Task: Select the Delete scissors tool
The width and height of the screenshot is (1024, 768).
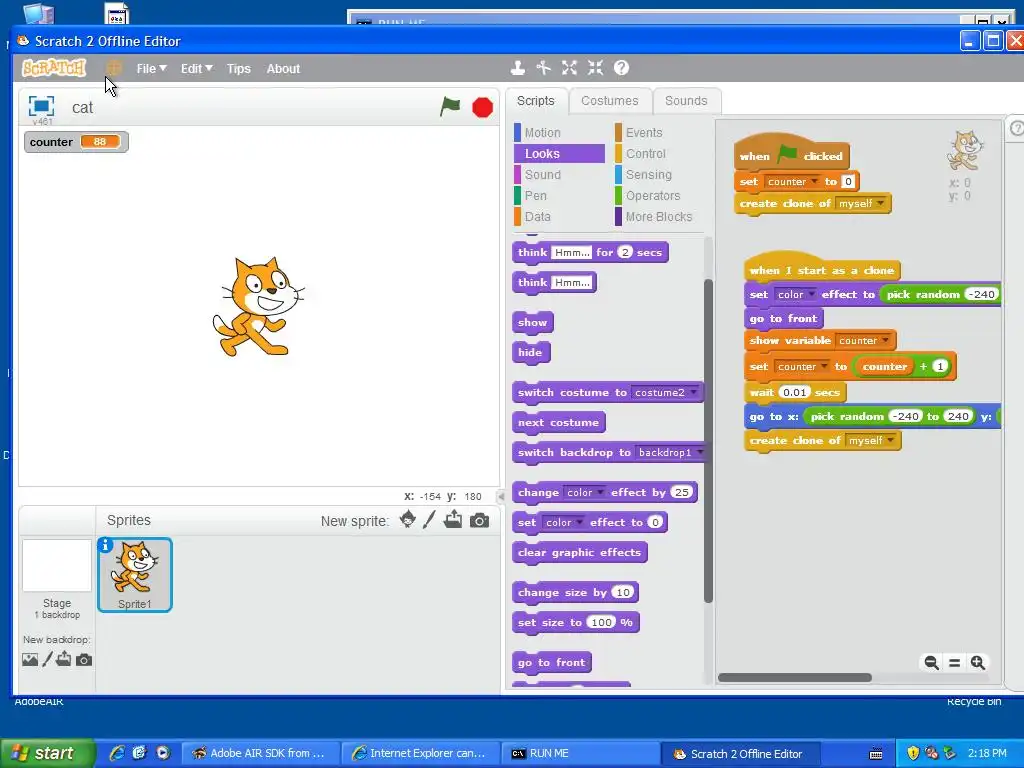Action: [543, 67]
